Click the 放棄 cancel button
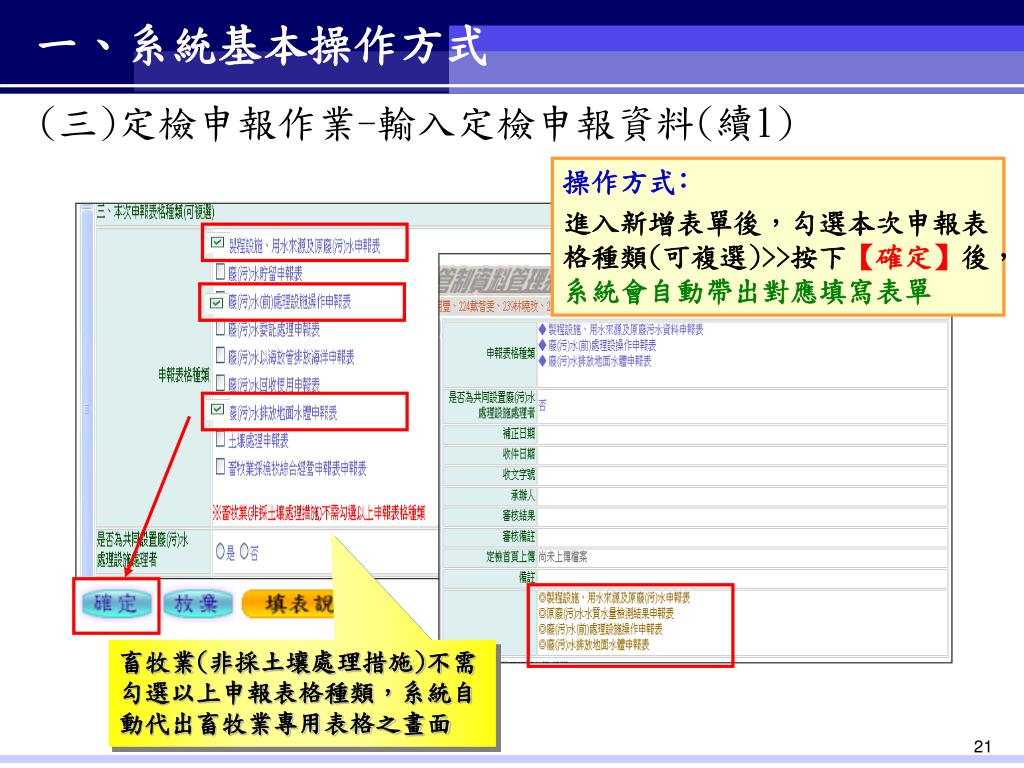This screenshot has height=768, width=1024. 197,603
